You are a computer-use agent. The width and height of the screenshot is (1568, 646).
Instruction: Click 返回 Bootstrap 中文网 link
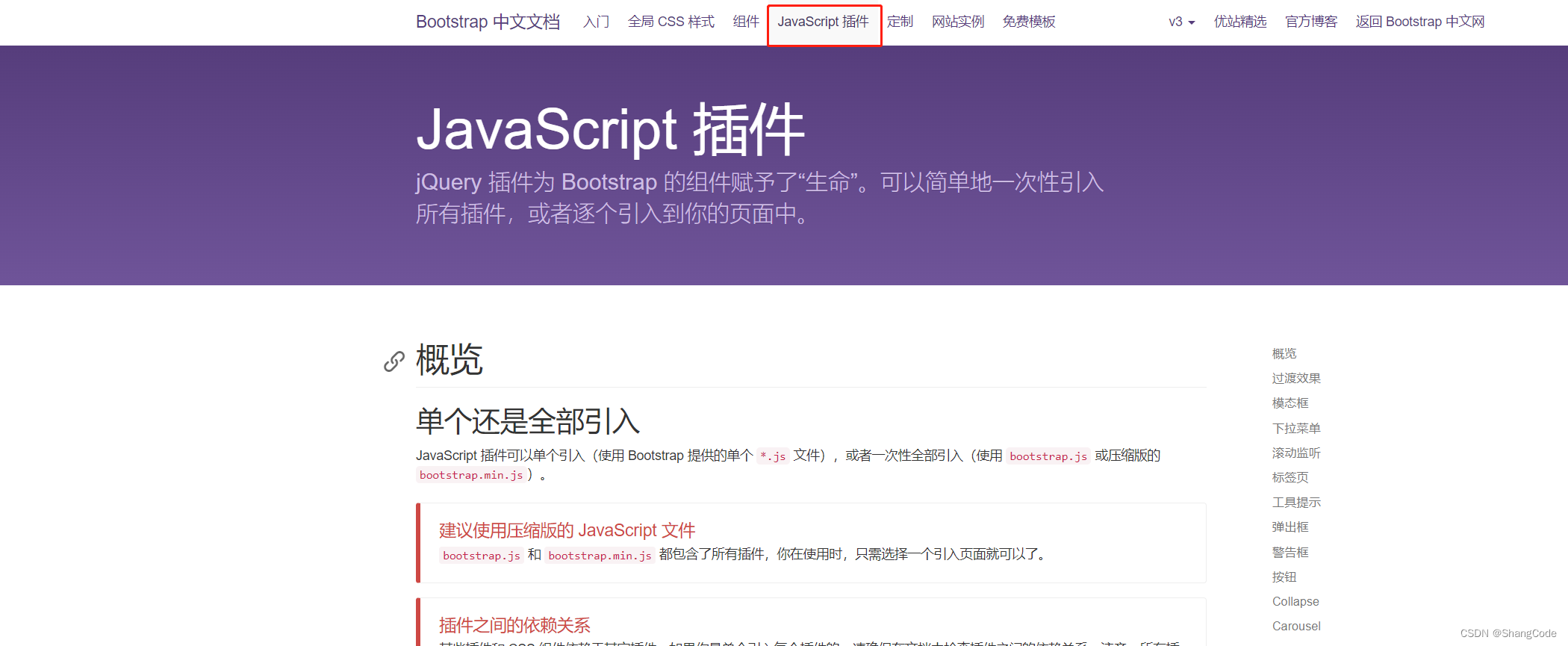pos(1420,22)
